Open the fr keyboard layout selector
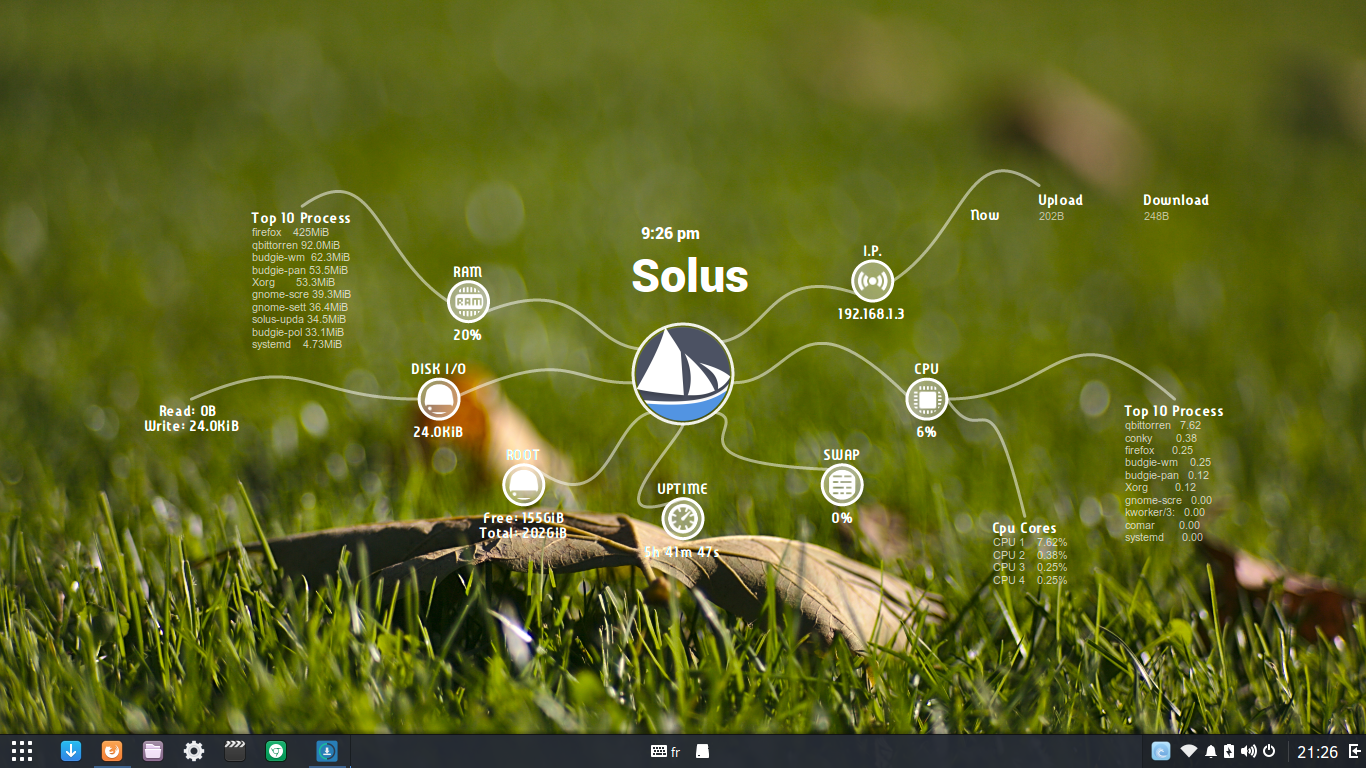This screenshot has width=1366, height=768. [667, 751]
